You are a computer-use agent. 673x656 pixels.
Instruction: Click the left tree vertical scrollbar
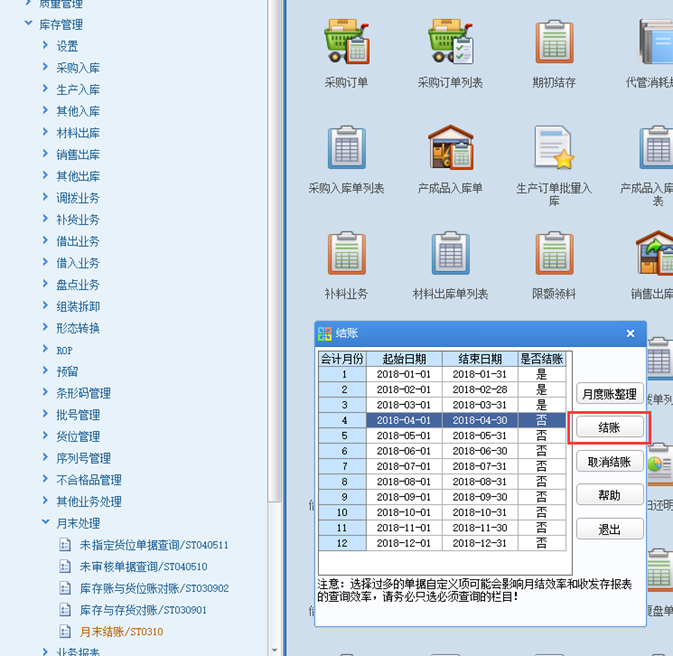274,249
